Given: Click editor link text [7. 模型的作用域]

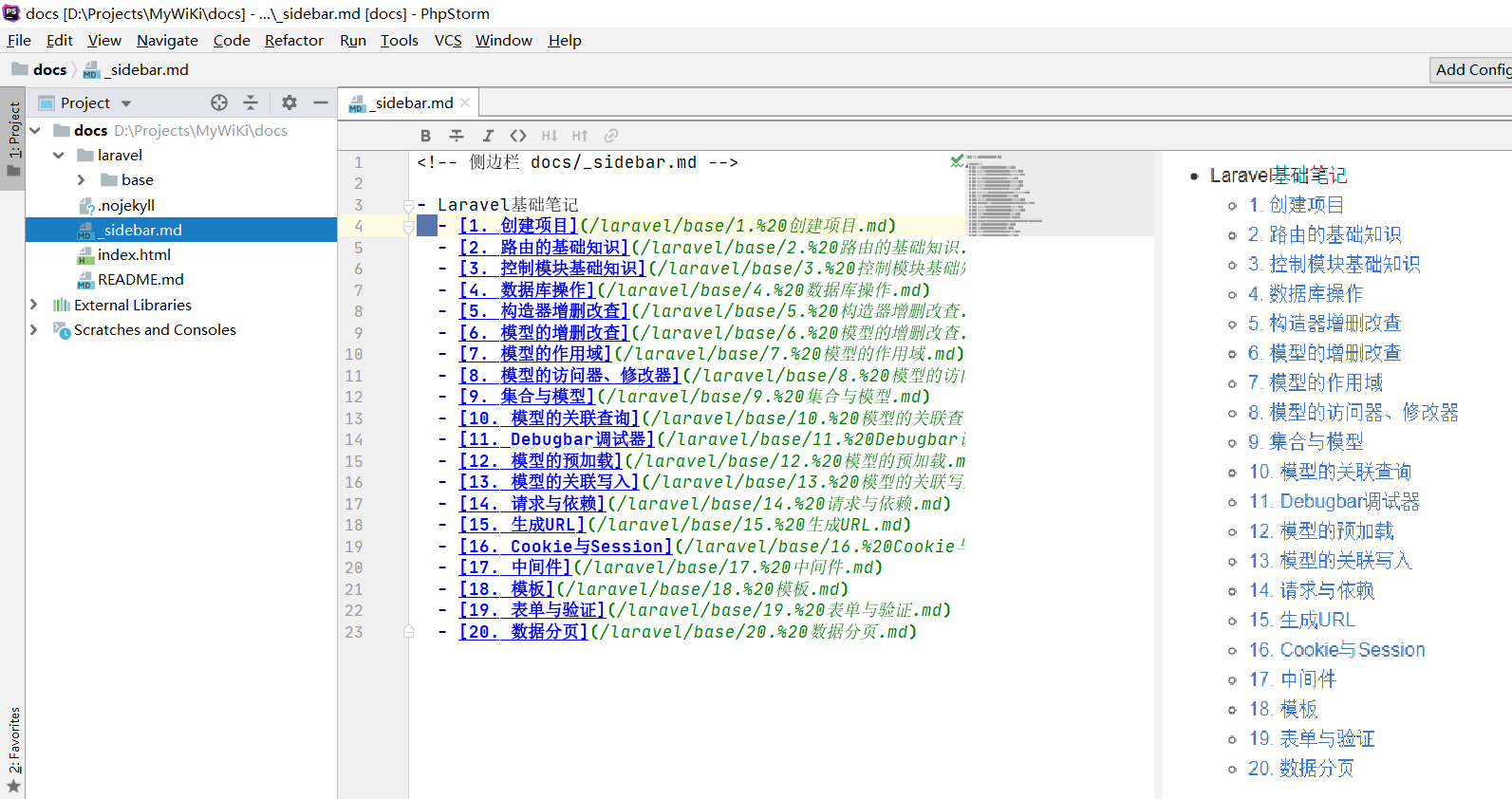Looking at the screenshot, I should pyautogui.click(x=535, y=354).
